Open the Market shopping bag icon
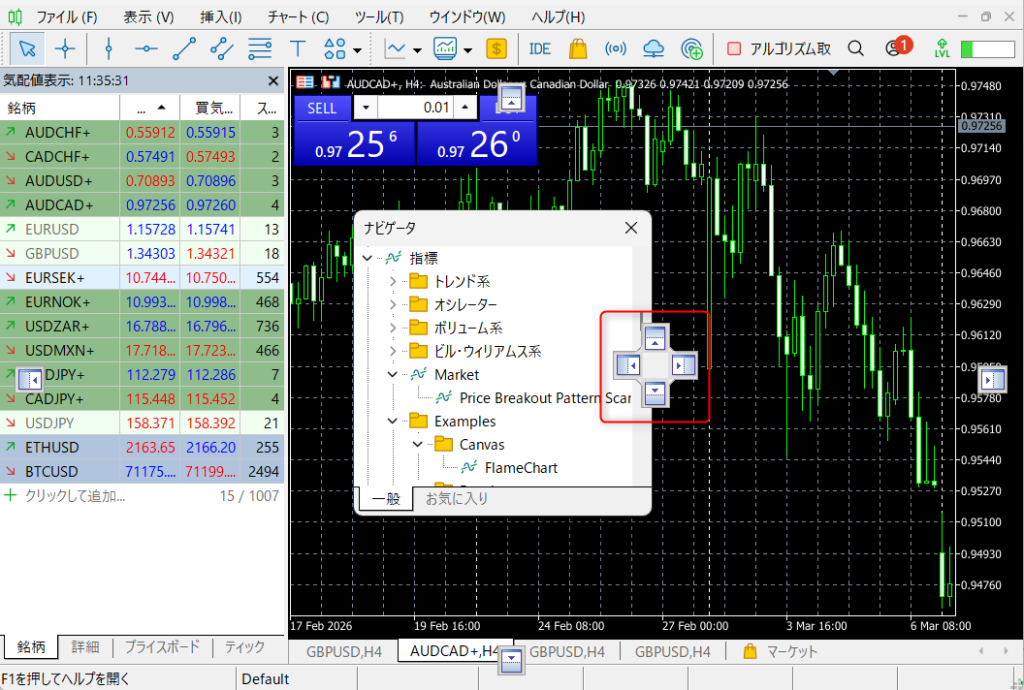This screenshot has width=1024, height=690. 577,48
